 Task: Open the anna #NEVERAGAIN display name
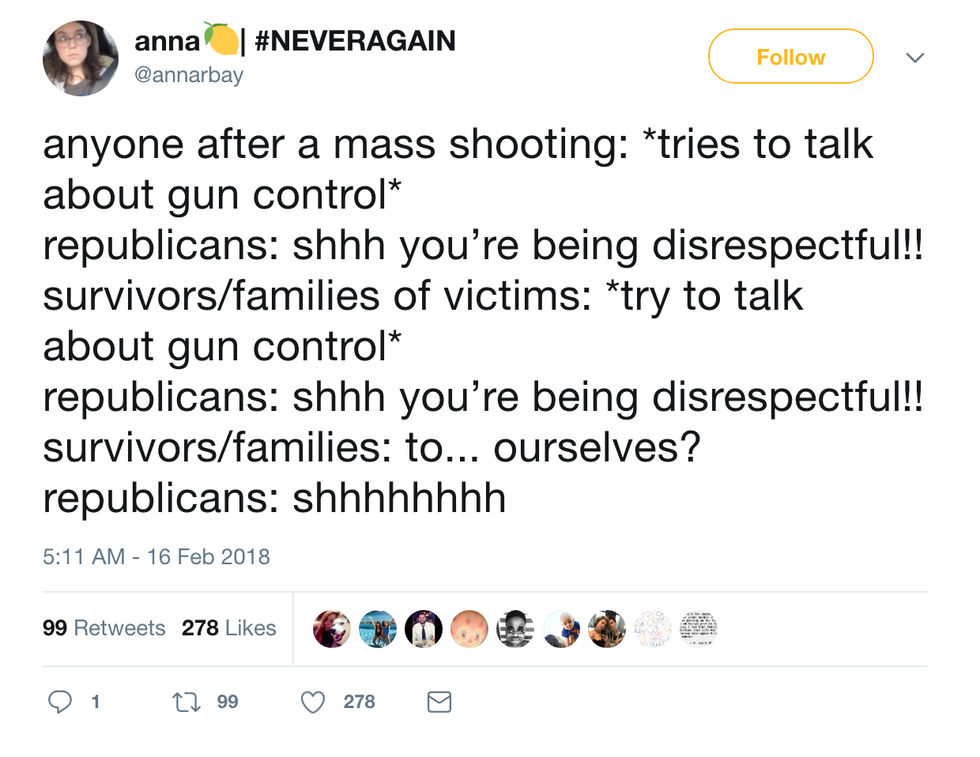click(295, 41)
